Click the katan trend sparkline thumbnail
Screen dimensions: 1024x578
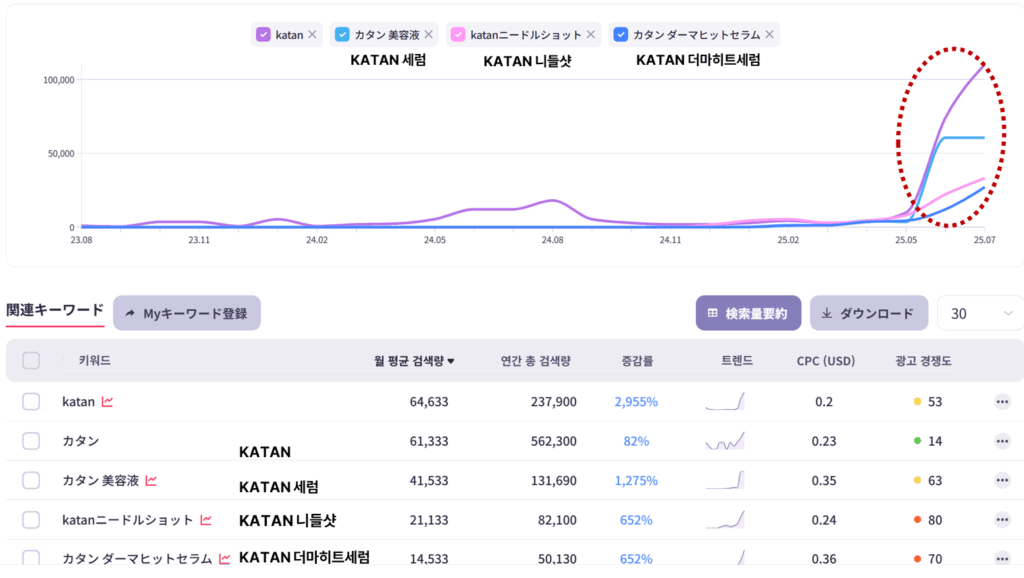coord(725,401)
